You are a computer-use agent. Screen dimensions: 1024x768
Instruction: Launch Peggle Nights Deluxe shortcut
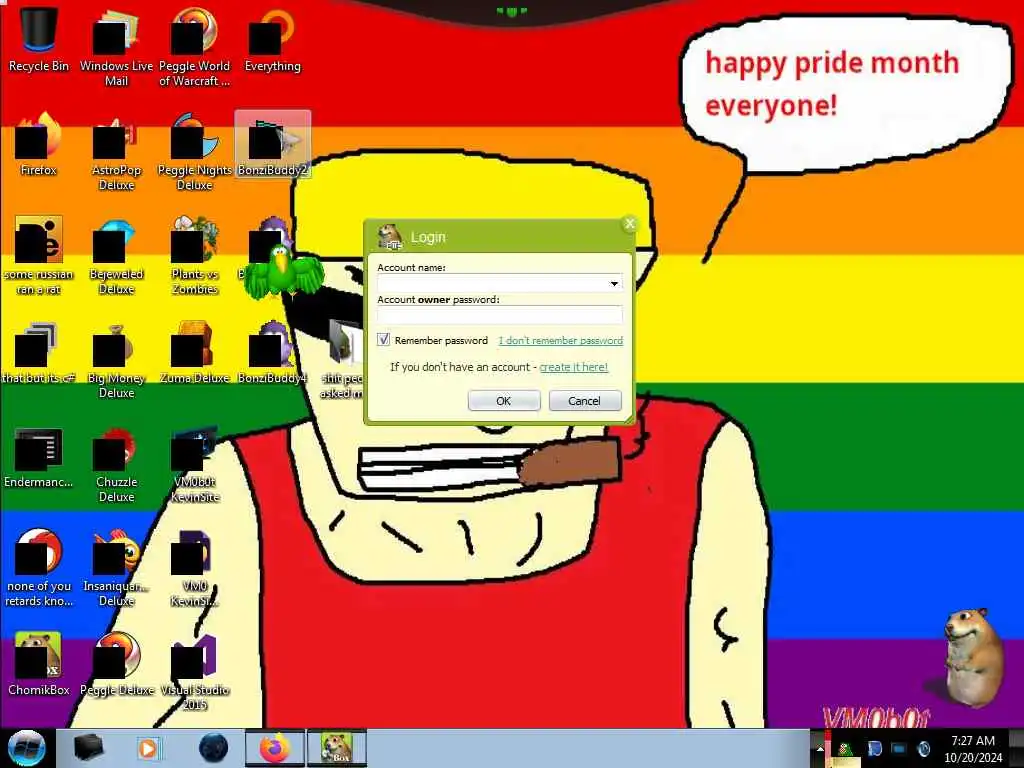pos(194,152)
